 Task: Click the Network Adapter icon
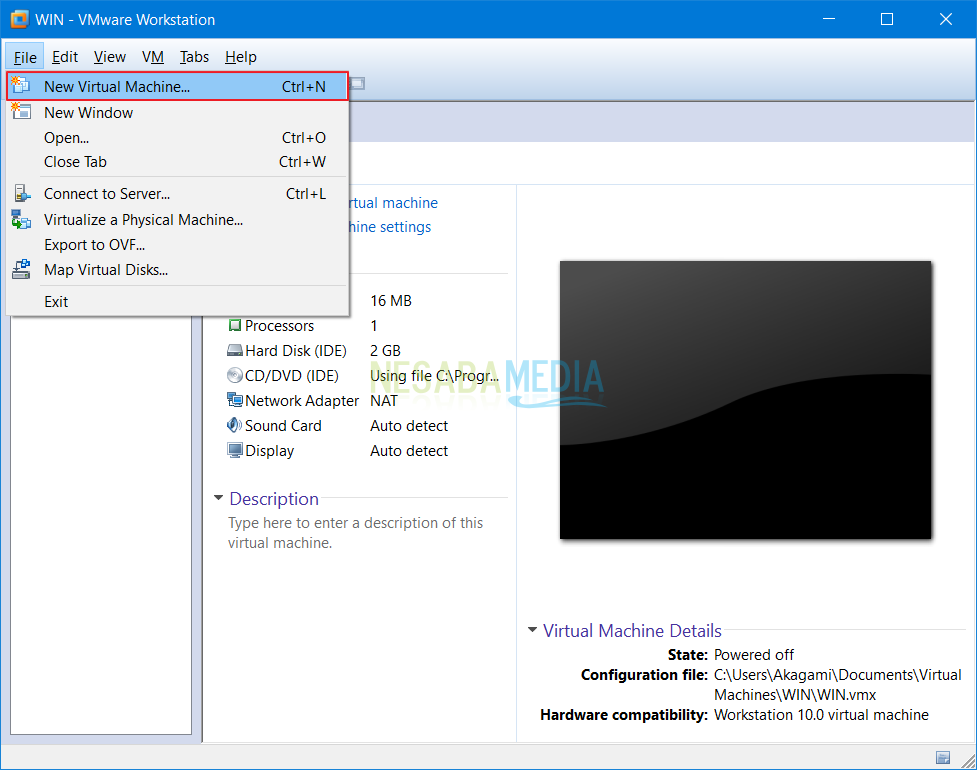235,400
